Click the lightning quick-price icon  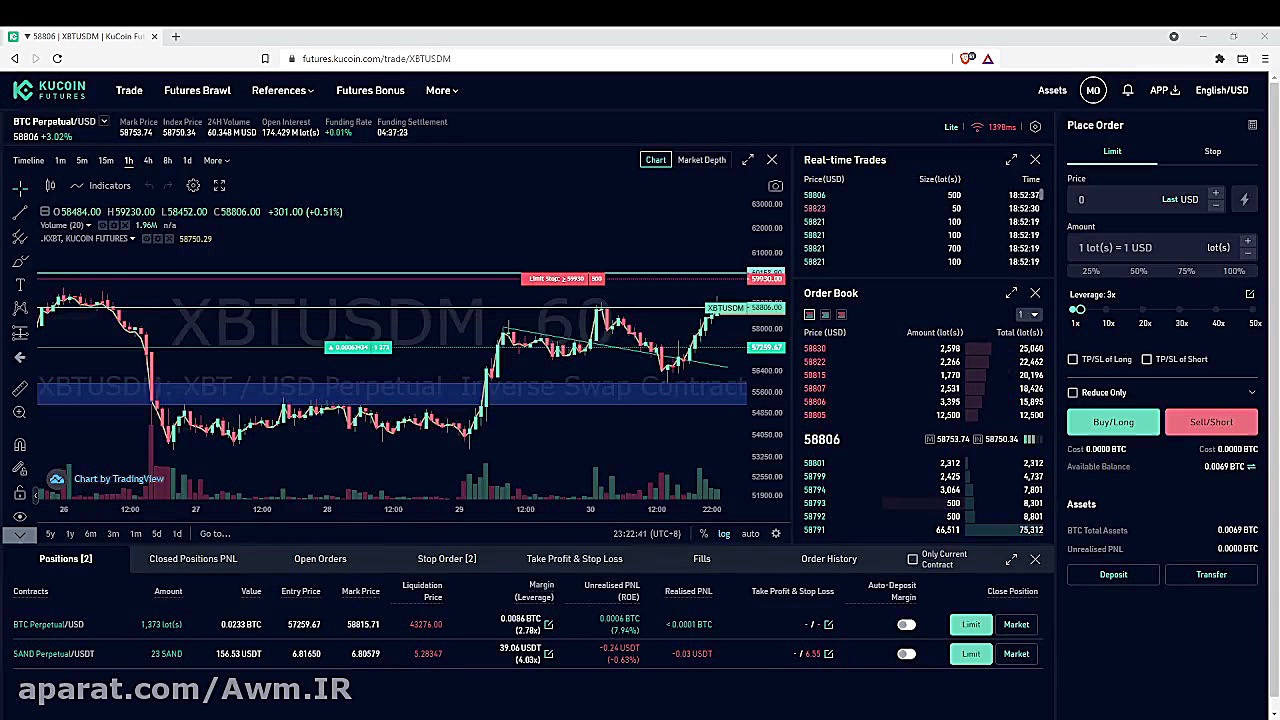click(x=1244, y=200)
